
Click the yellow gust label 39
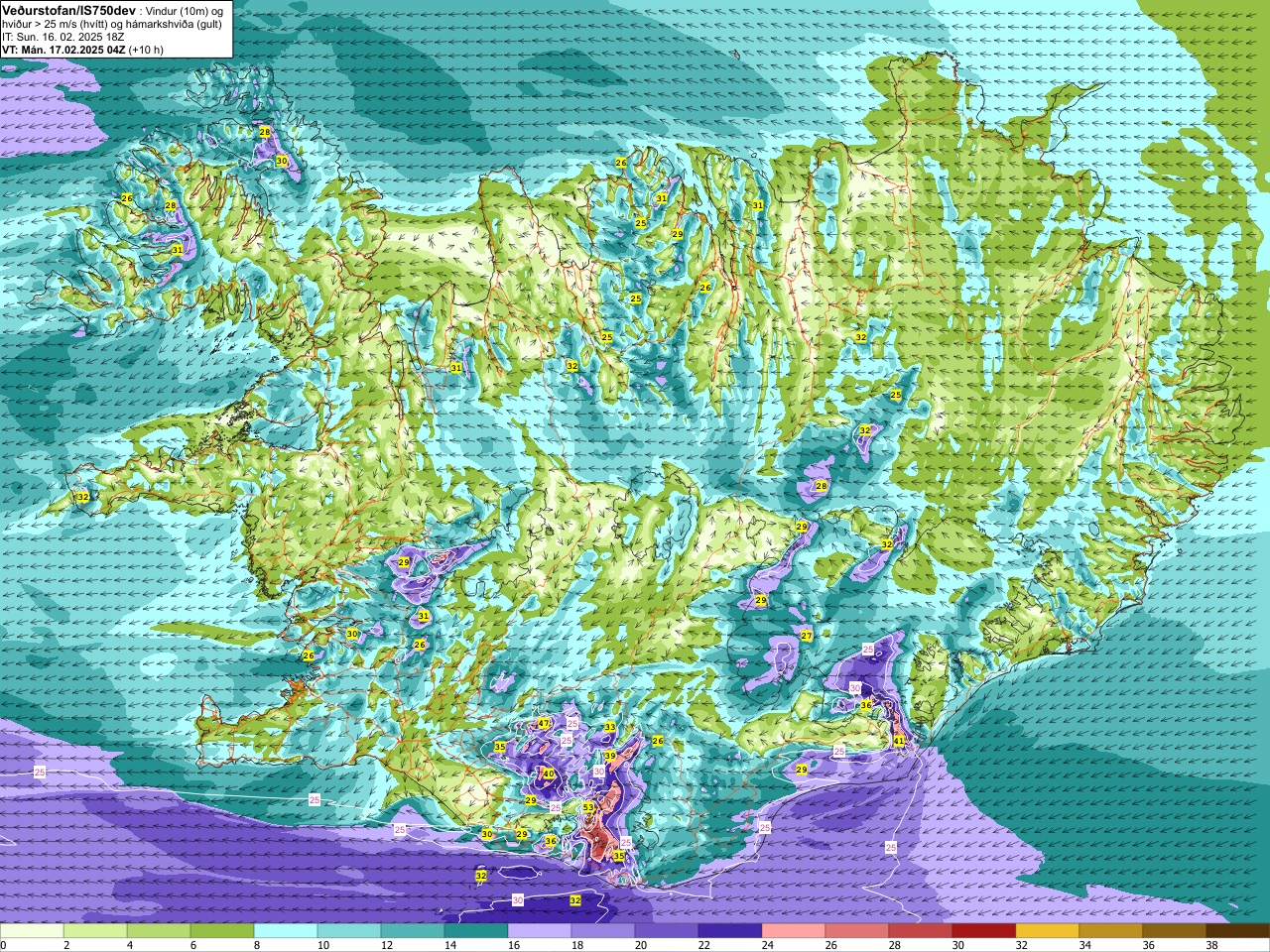pos(610,756)
